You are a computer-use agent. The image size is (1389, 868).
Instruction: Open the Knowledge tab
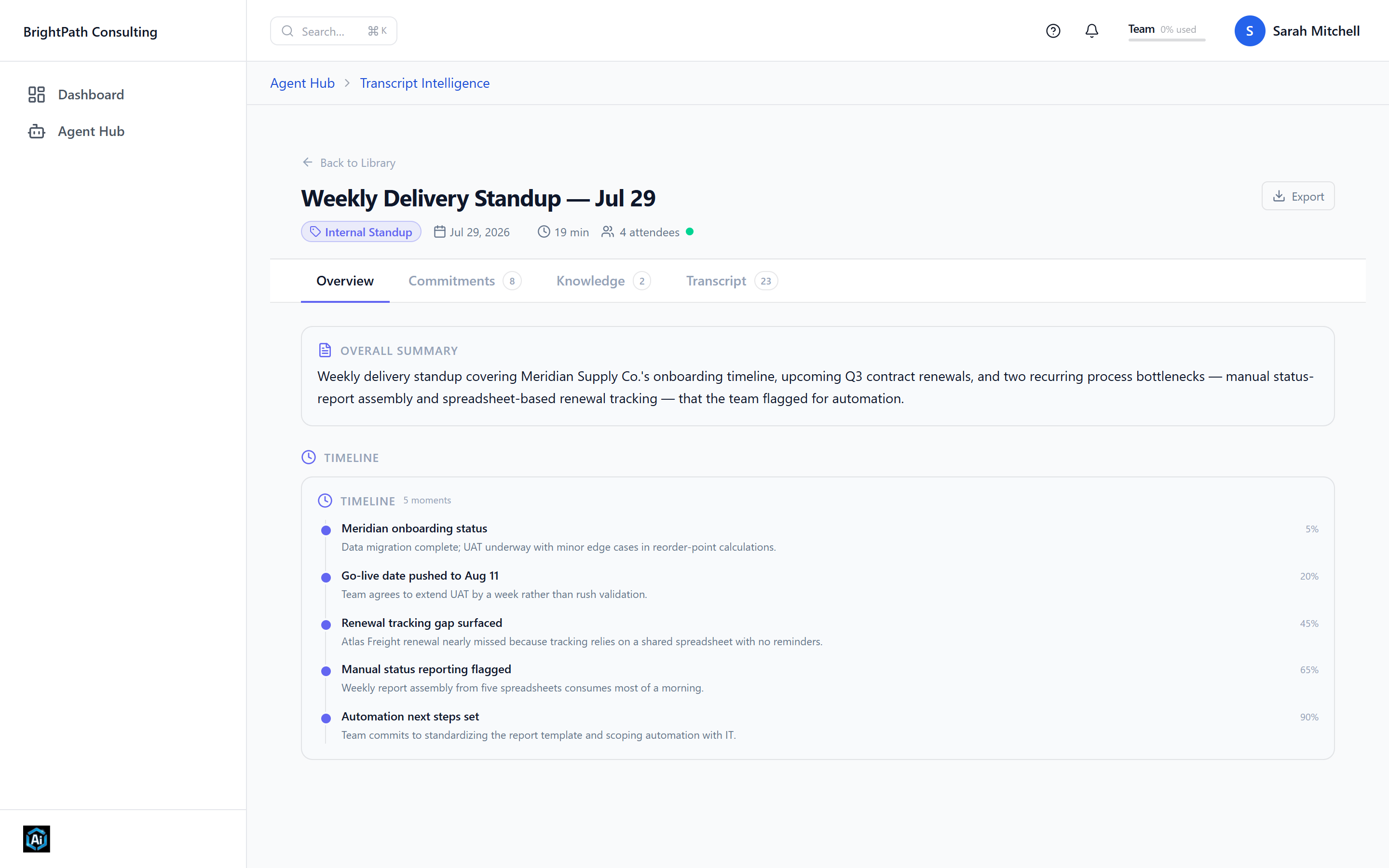[x=603, y=281]
